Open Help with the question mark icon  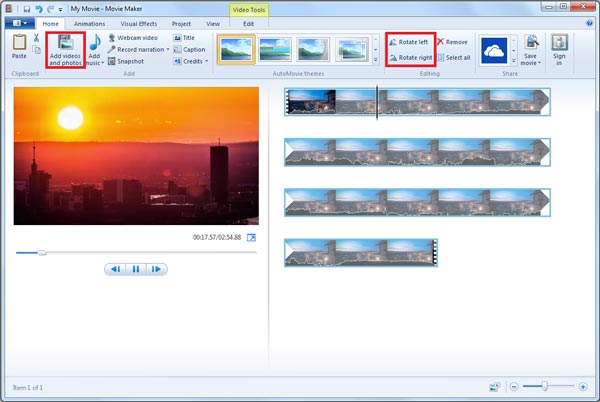click(589, 23)
